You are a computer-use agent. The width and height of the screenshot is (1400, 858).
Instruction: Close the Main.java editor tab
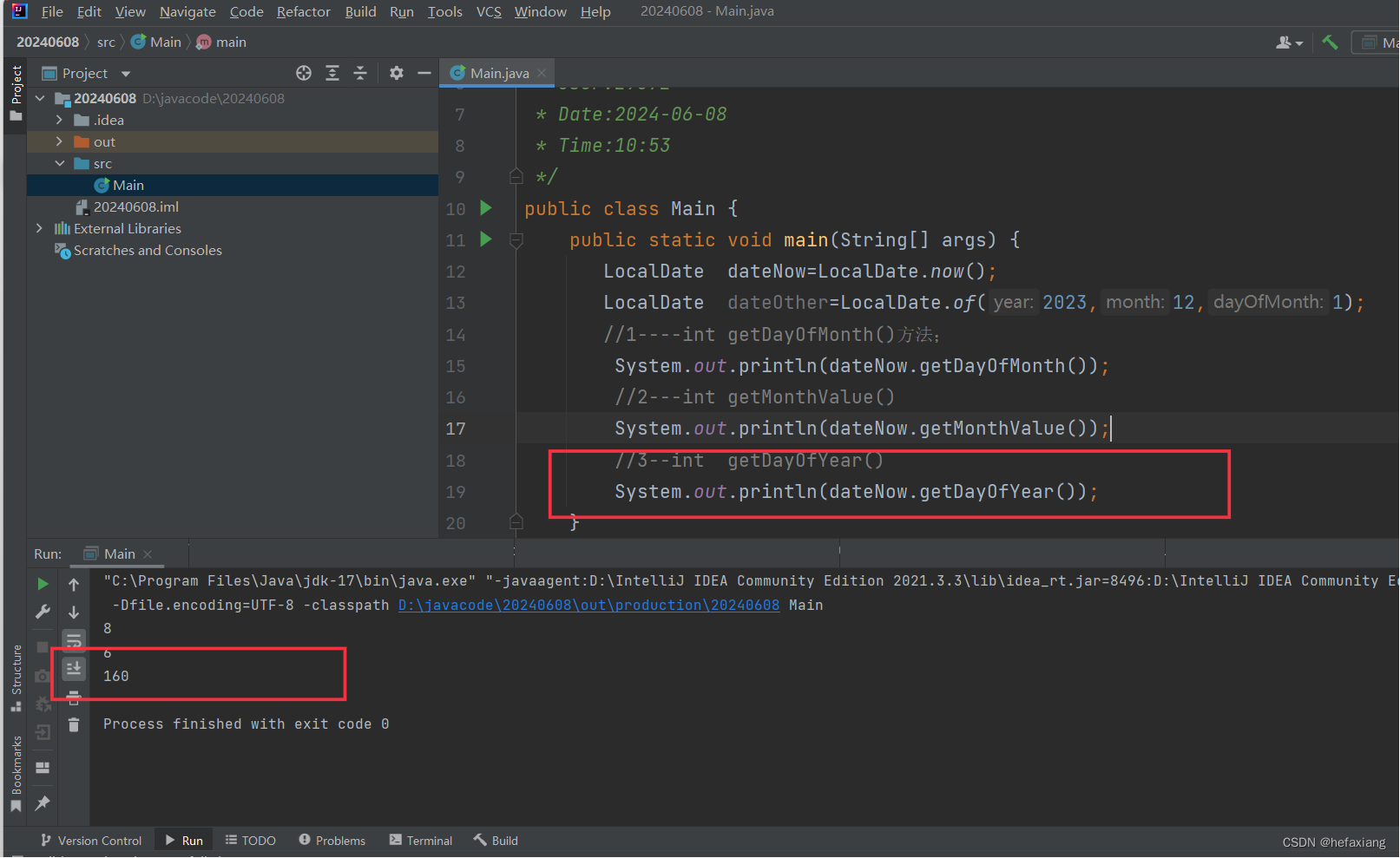[x=542, y=73]
